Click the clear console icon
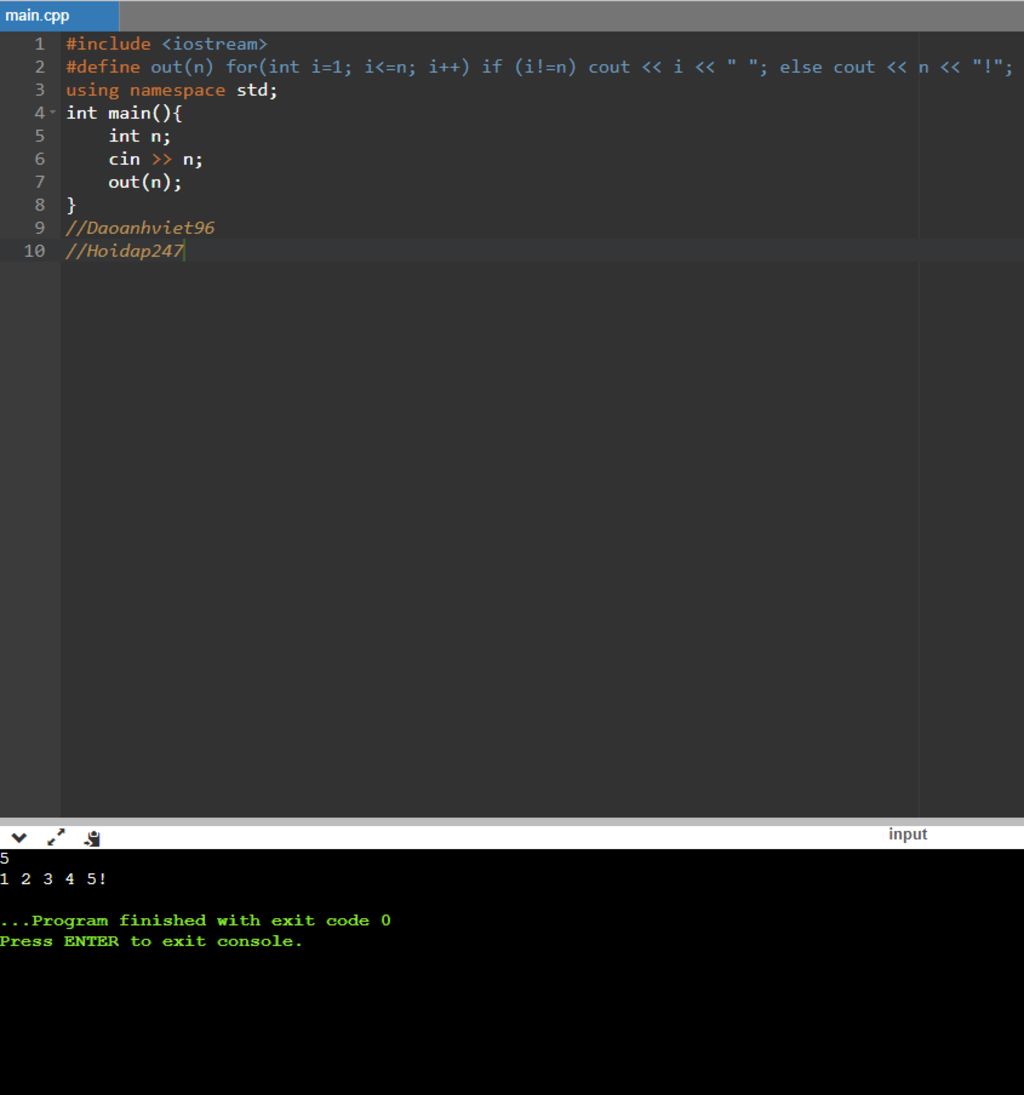 [92, 838]
